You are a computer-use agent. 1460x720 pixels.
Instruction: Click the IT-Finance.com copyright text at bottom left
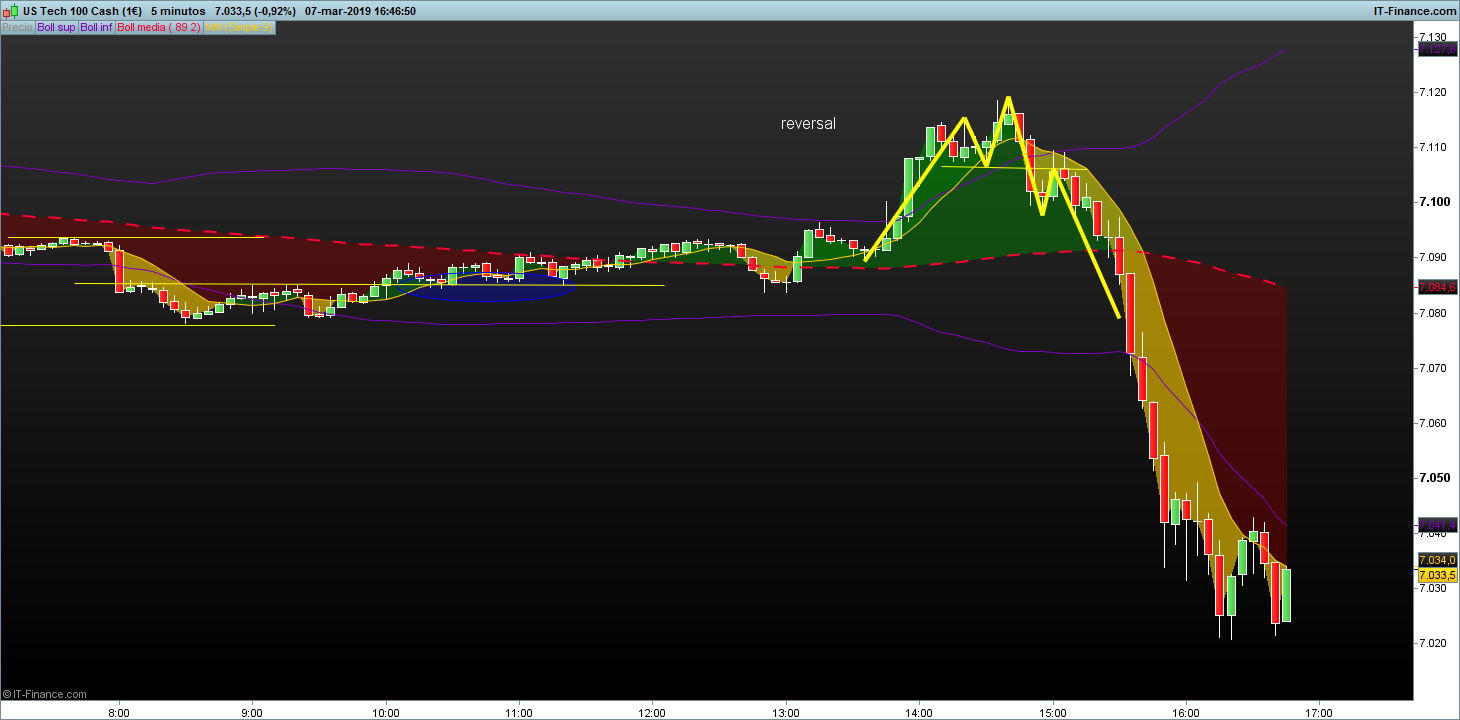46,694
